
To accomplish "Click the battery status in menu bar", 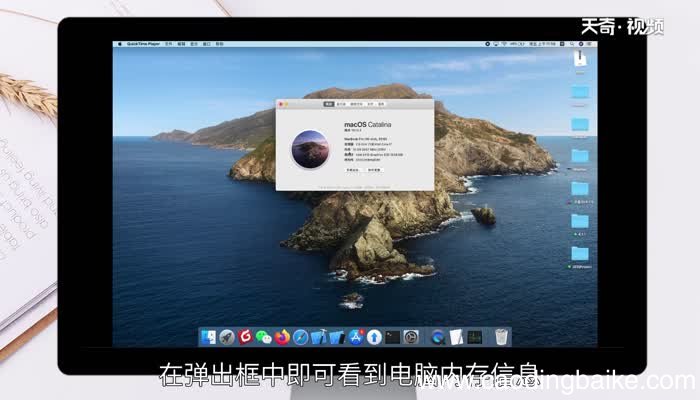I will (517, 44).
